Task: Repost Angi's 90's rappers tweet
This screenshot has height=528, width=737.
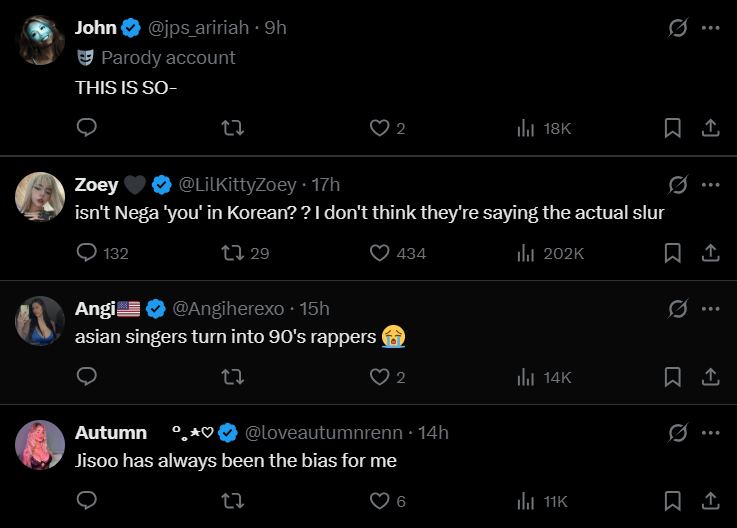Action: click(x=232, y=377)
